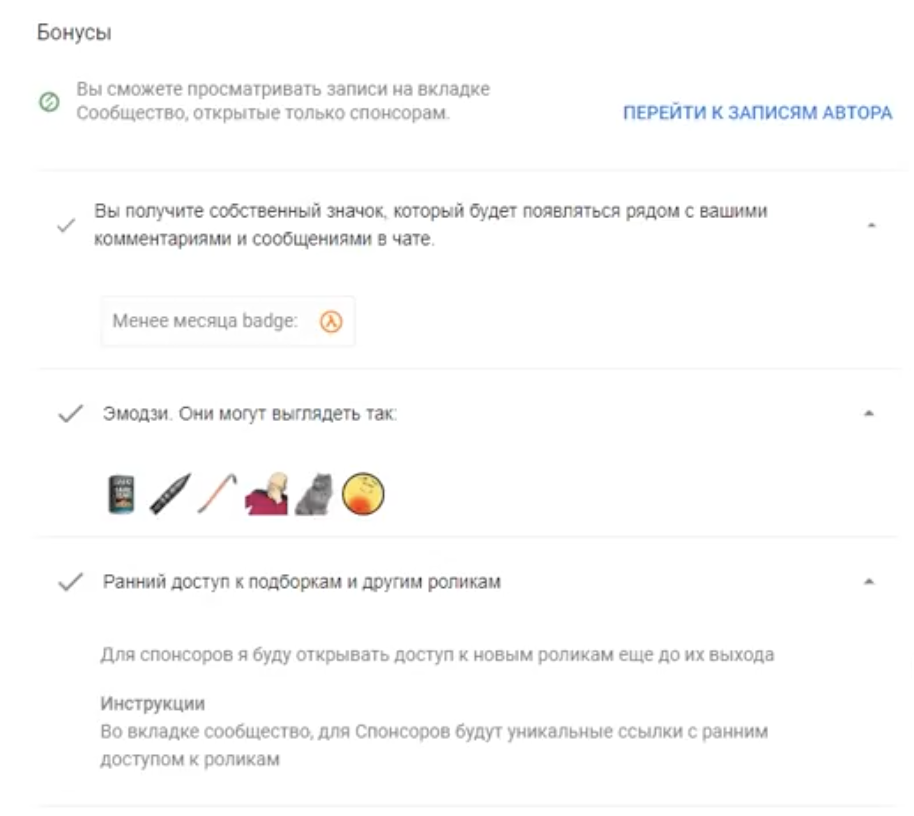Image resolution: width=914 pixels, height=816 pixels.
Task: Collapse the custom badge perk section
Action: pos(871,225)
